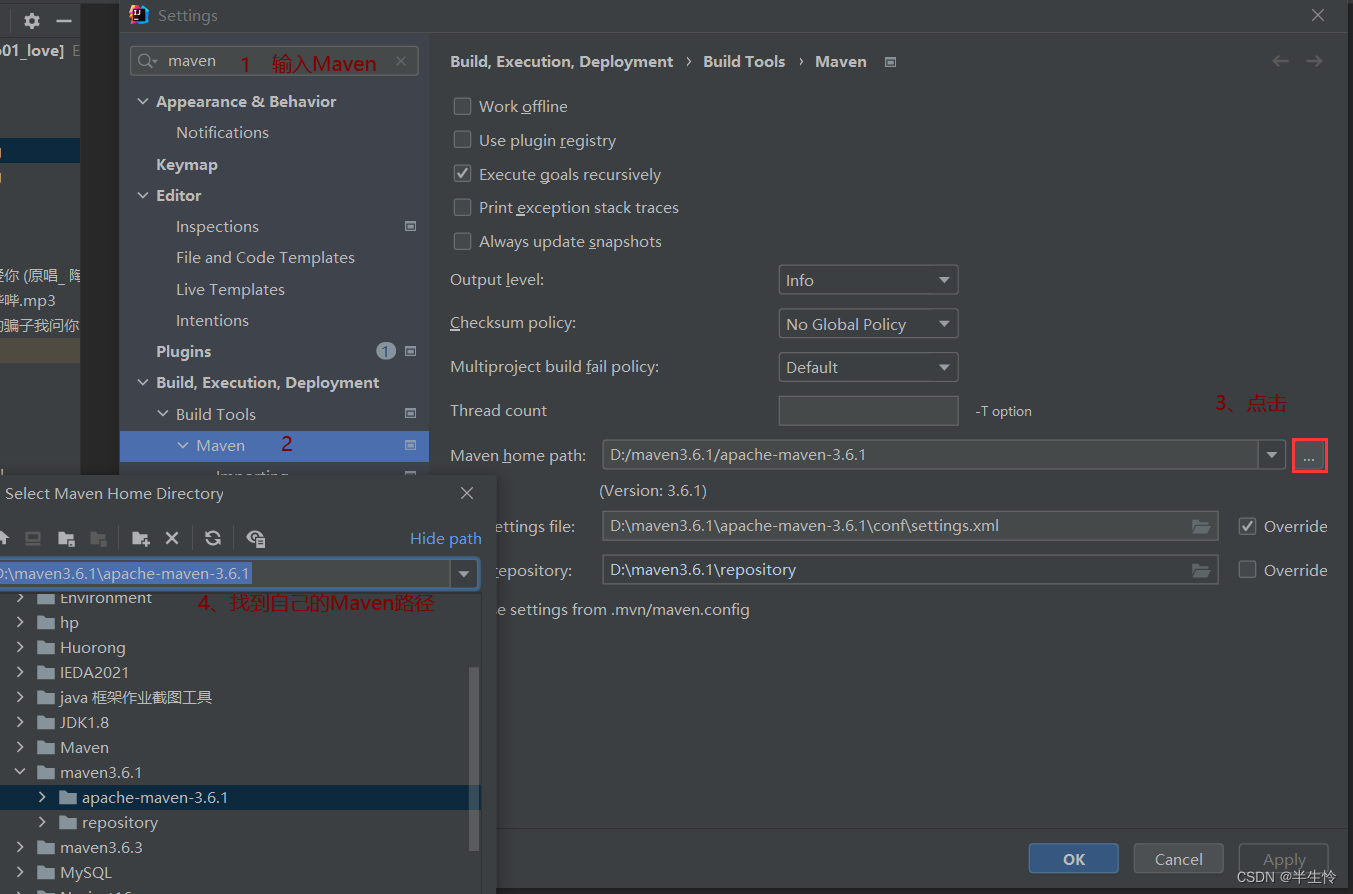Click project-level icon beside Inspections
The height and width of the screenshot is (894, 1353).
tap(410, 227)
